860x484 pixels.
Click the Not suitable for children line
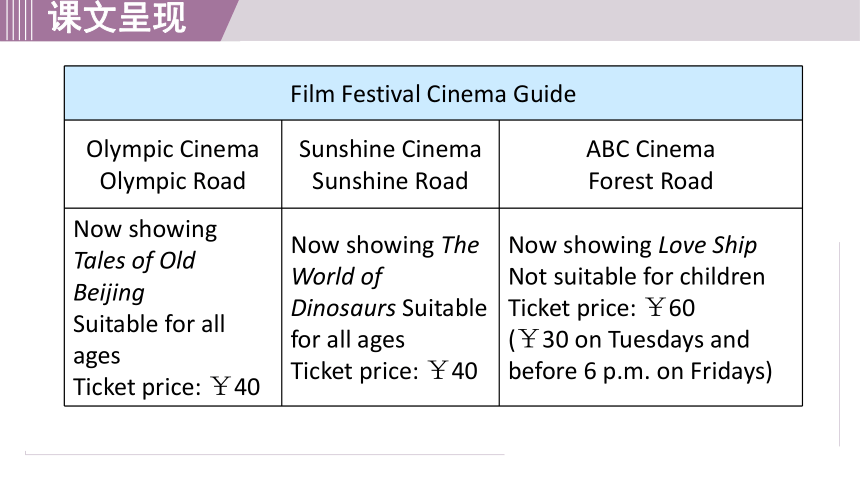(x=637, y=277)
